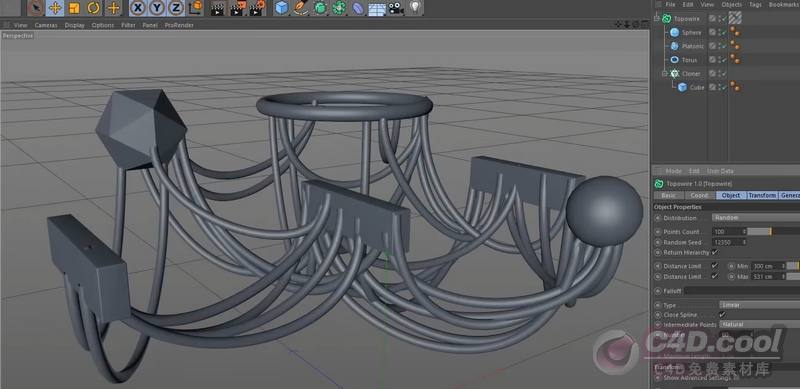Collapse the Cloner hierarchy
This screenshot has width=800, height=389.
[x=665, y=74]
